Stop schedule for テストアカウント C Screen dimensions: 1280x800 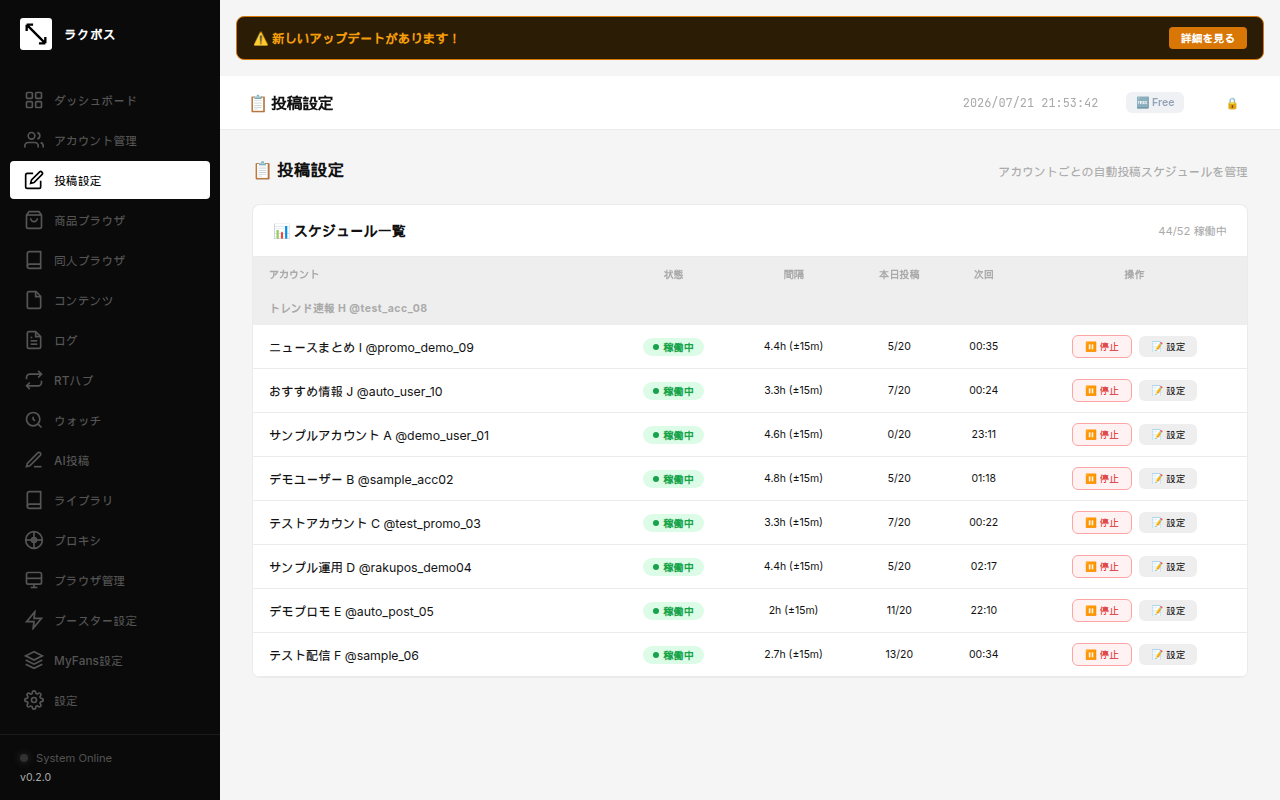coord(1102,522)
